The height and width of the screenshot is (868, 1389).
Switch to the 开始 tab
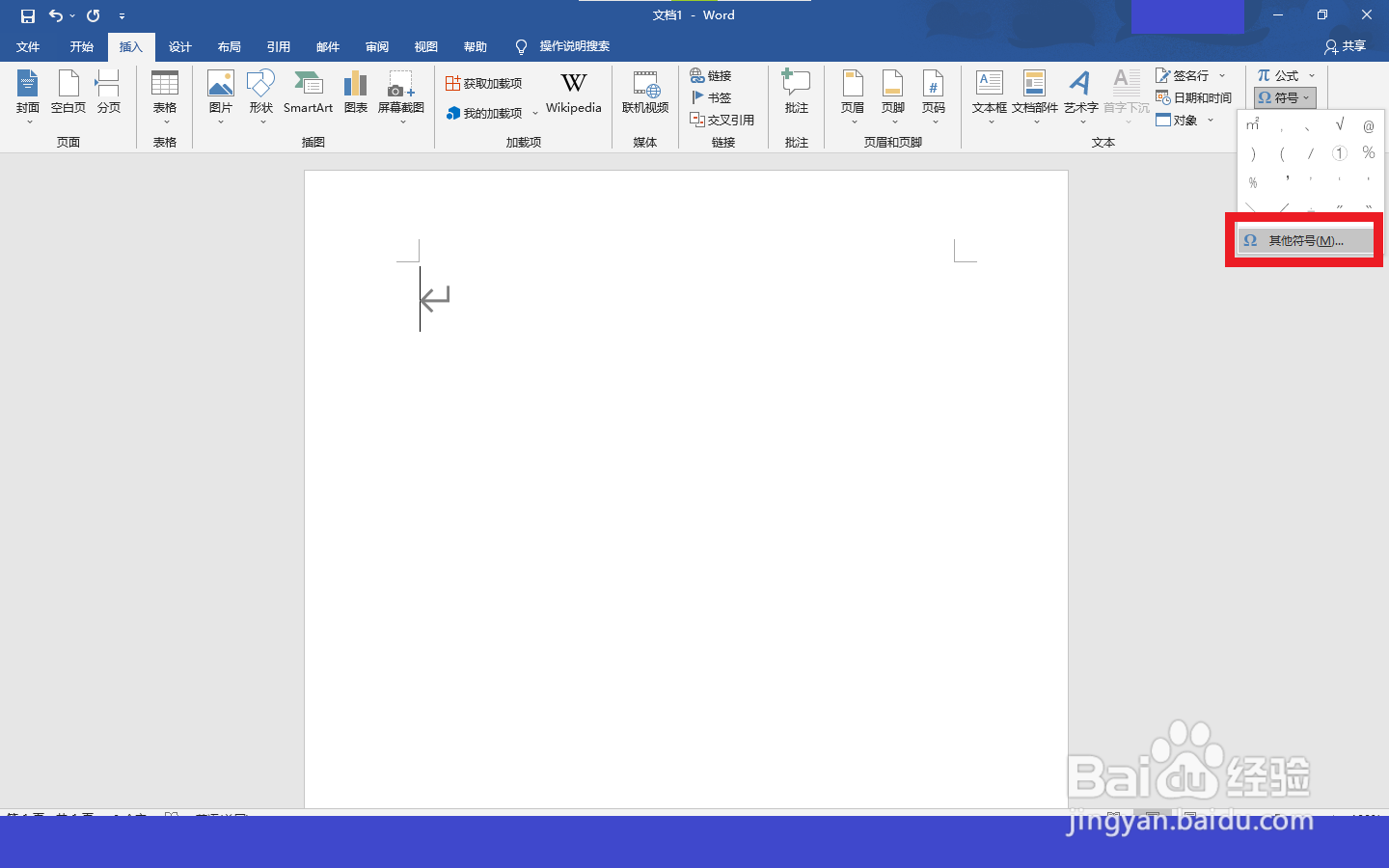(81, 46)
